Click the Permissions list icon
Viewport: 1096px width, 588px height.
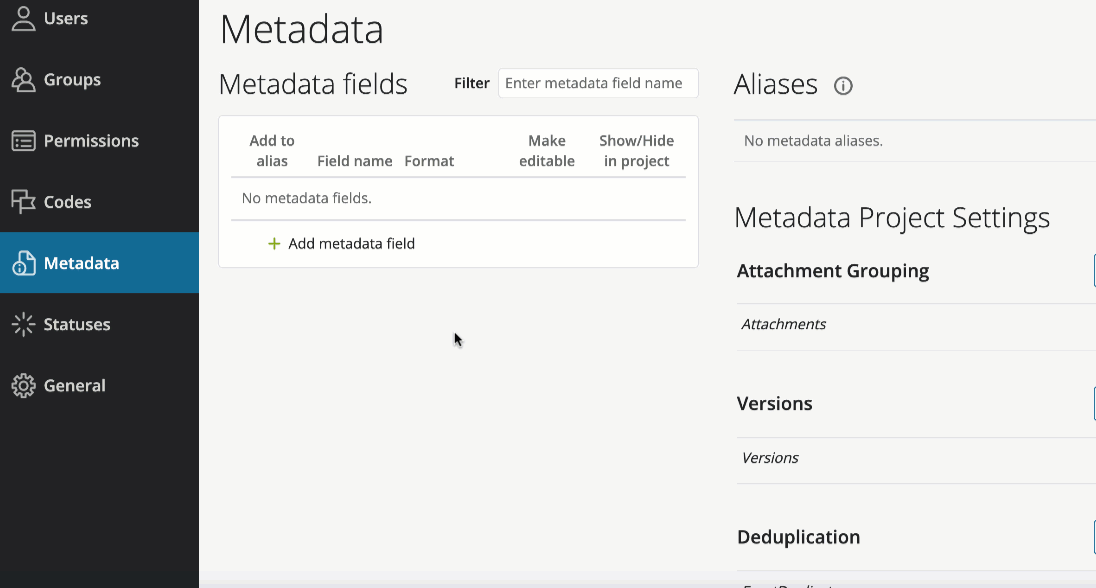[23, 141]
